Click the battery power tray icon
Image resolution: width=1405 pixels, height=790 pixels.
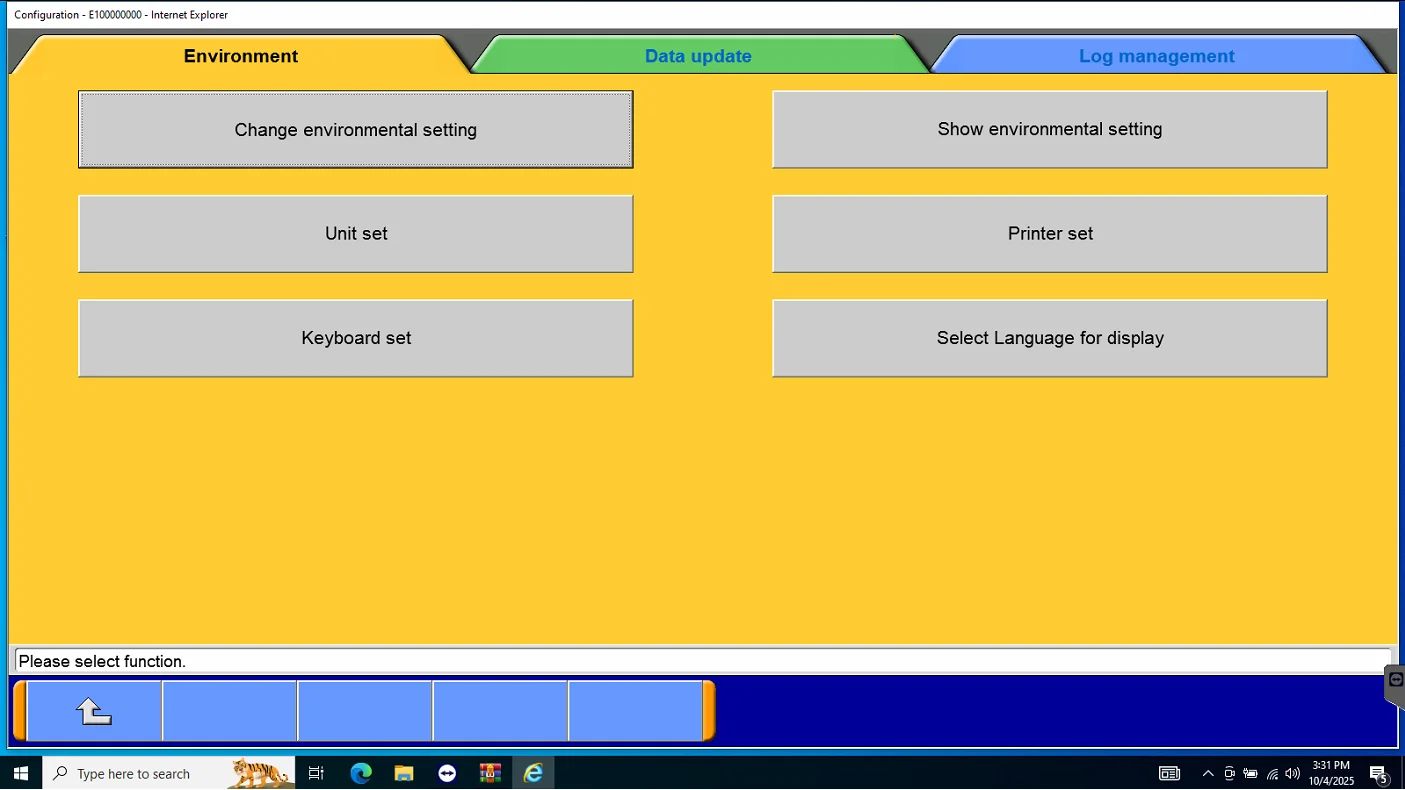[1250, 773]
